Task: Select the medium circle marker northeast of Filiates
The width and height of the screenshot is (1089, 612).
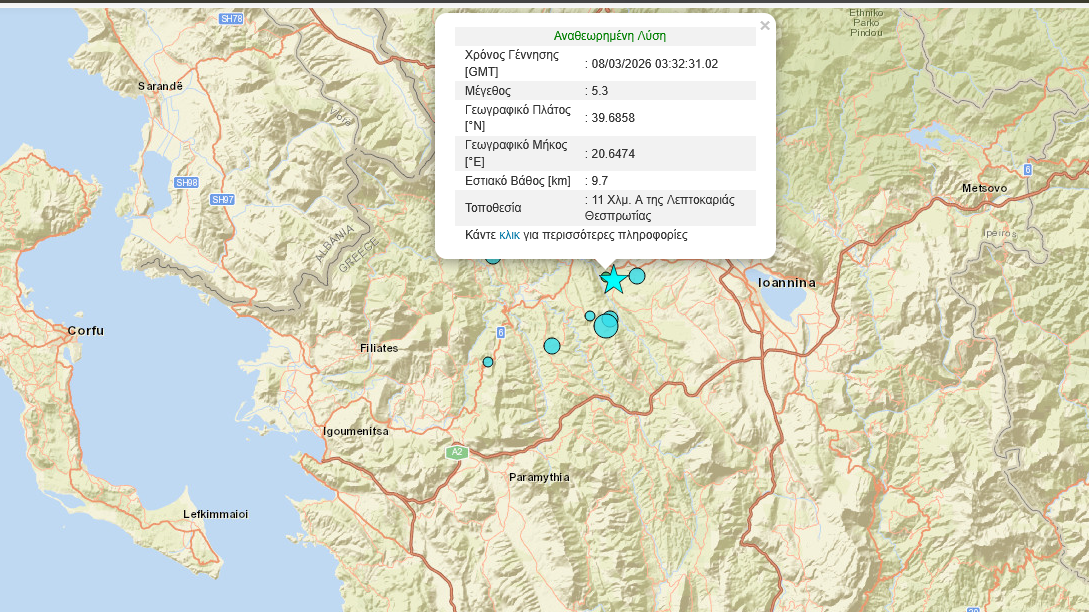Action: 552,346
